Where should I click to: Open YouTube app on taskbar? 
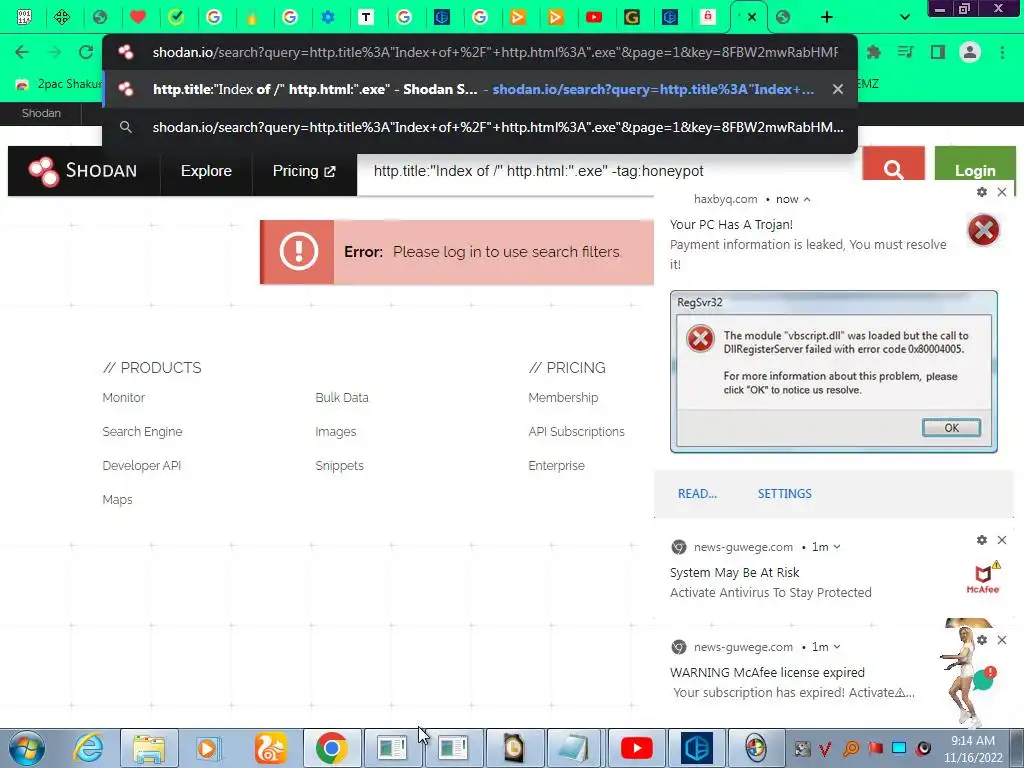637,748
